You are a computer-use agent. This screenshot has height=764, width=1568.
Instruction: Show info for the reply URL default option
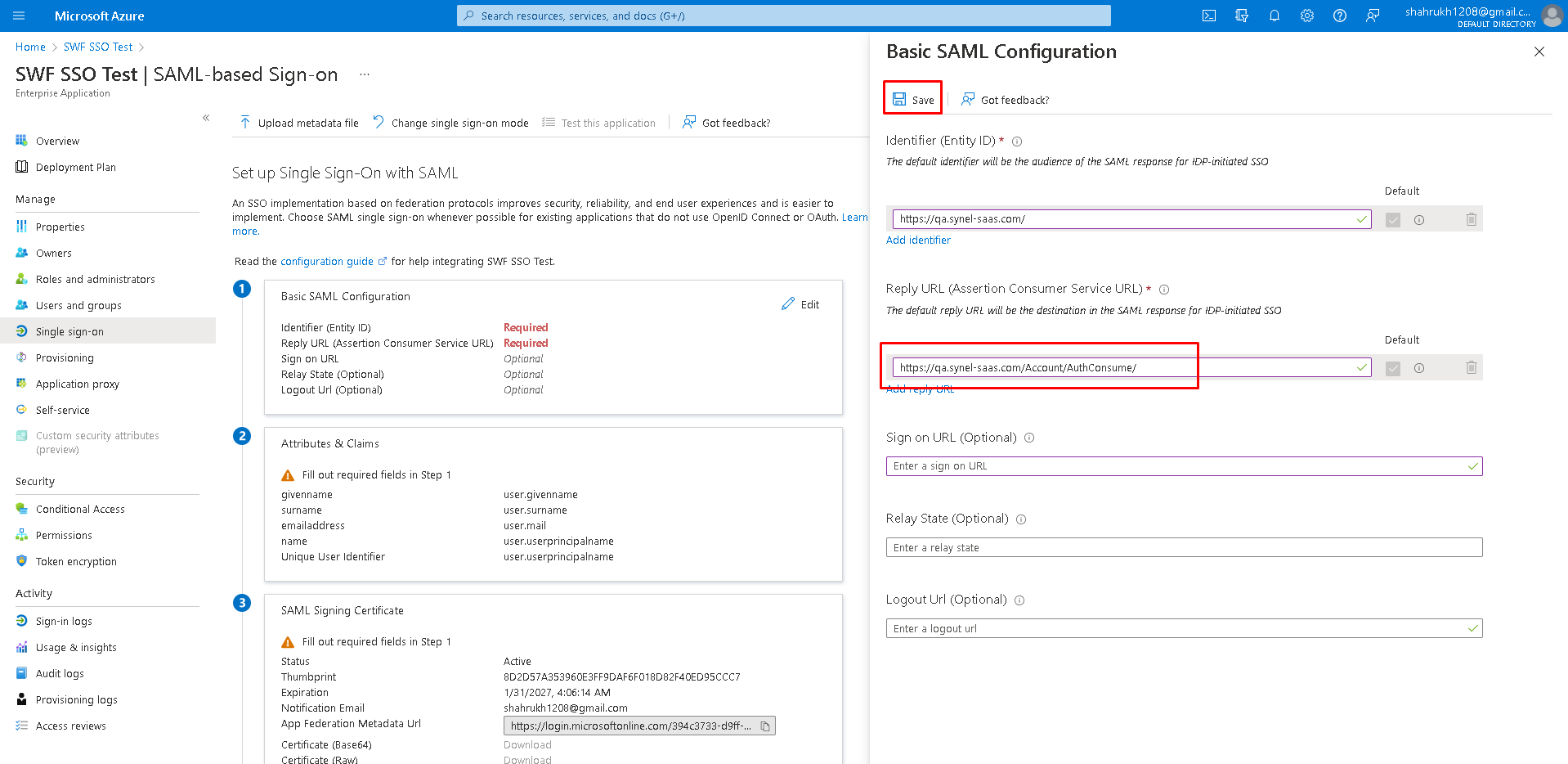(1419, 368)
